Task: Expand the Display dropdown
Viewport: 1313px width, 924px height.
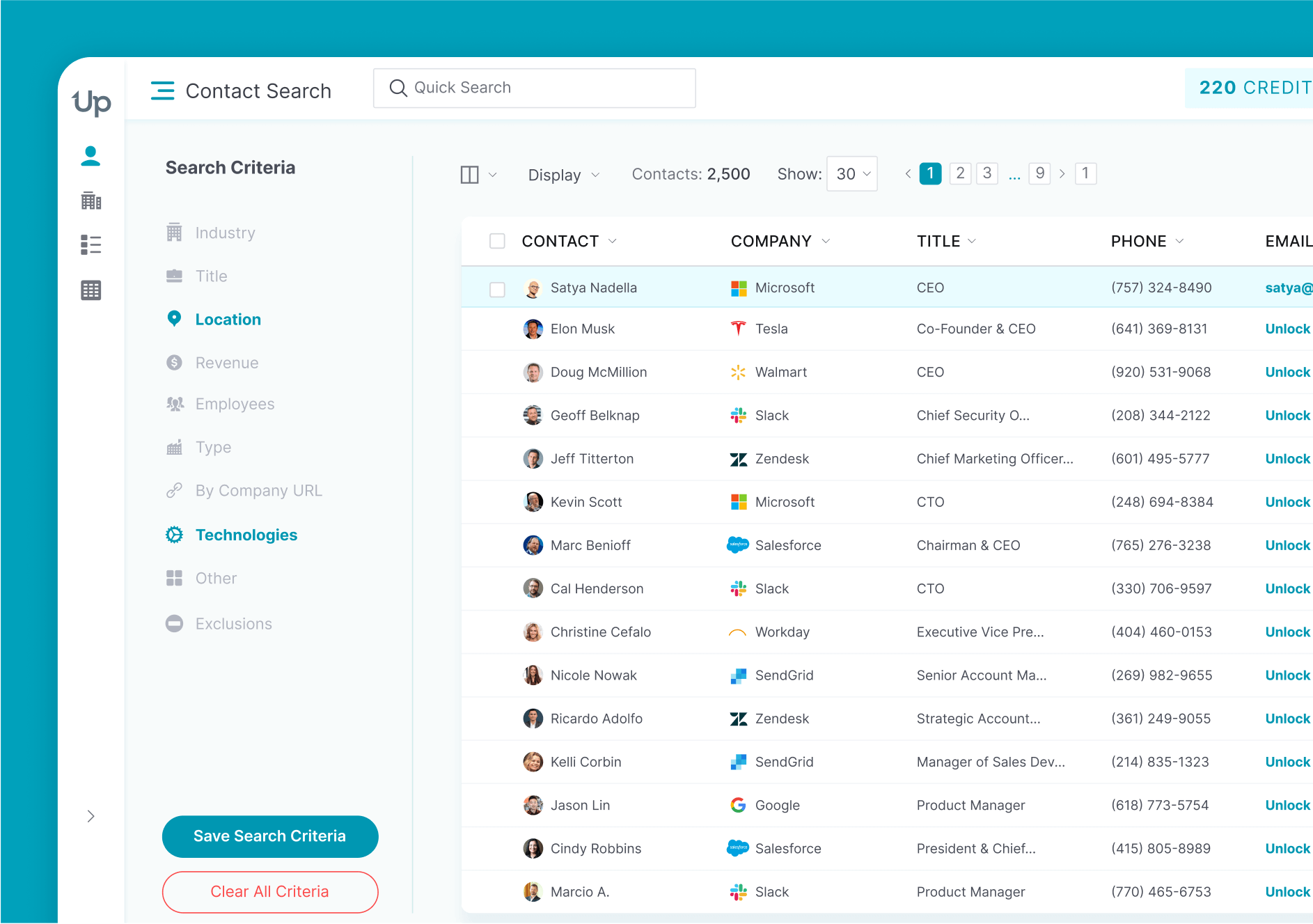Action: 563,175
